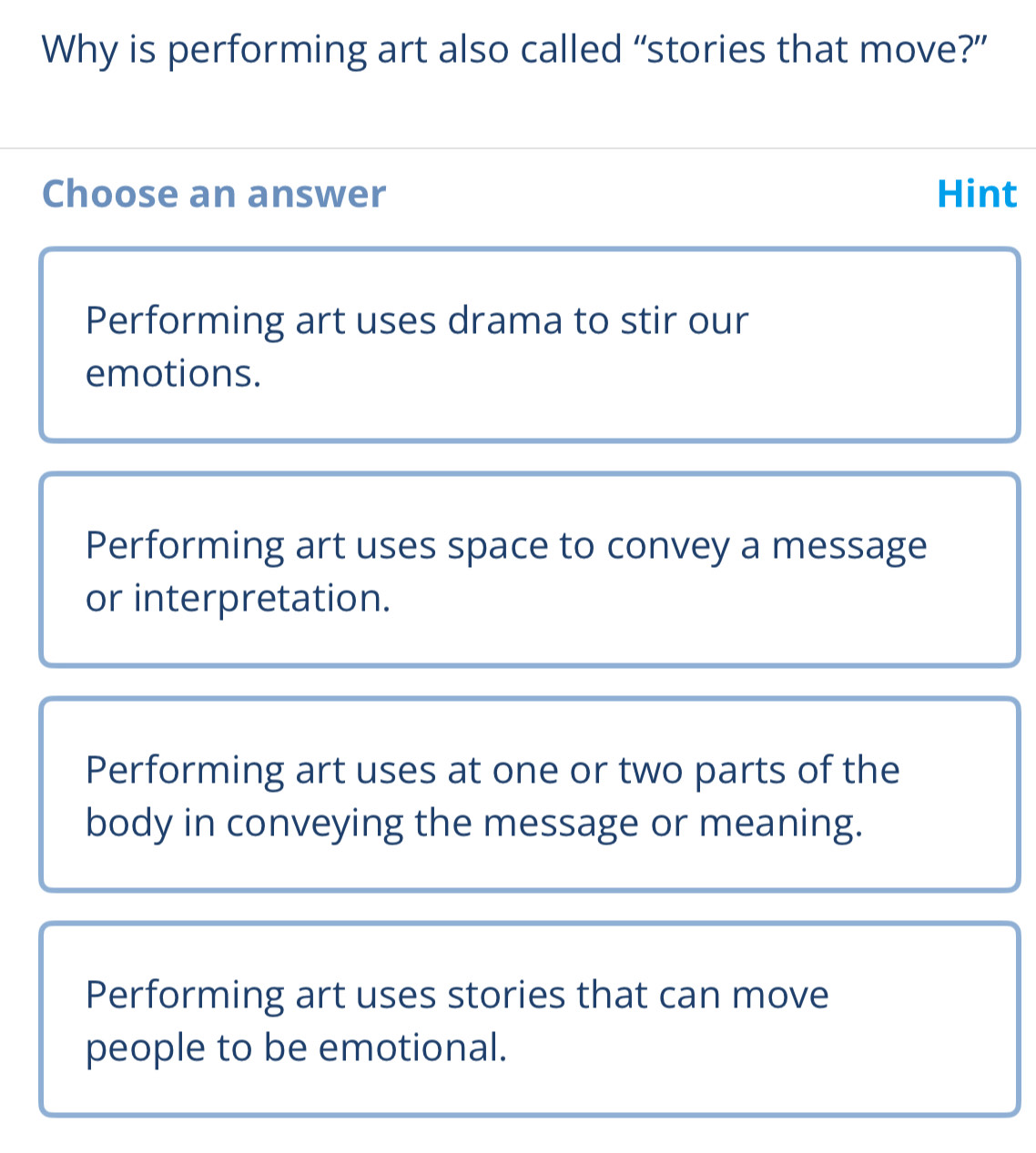
Task: Click 'people to be emotional.' line
Action: tap(297, 1048)
